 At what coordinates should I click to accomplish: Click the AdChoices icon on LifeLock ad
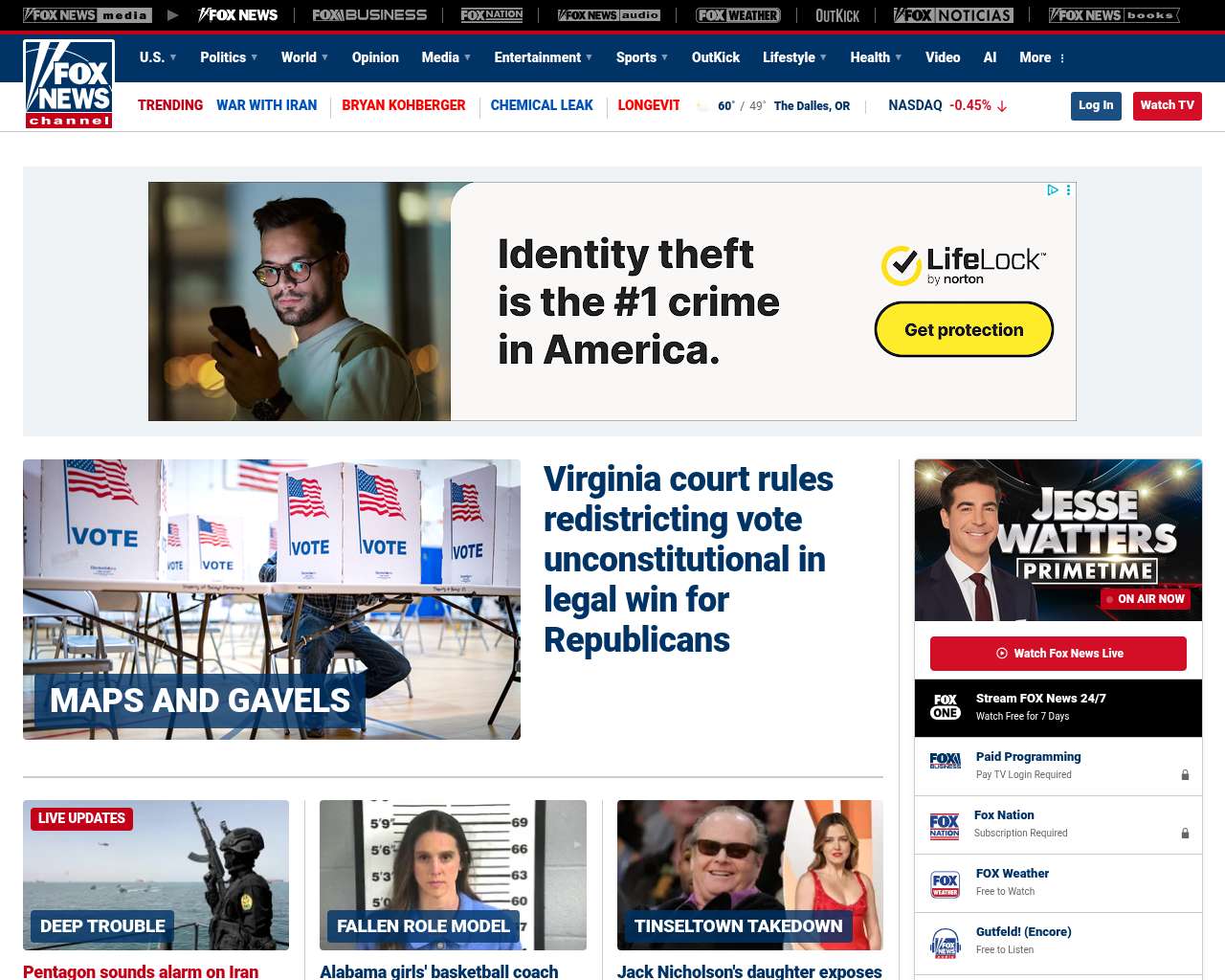(1053, 190)
